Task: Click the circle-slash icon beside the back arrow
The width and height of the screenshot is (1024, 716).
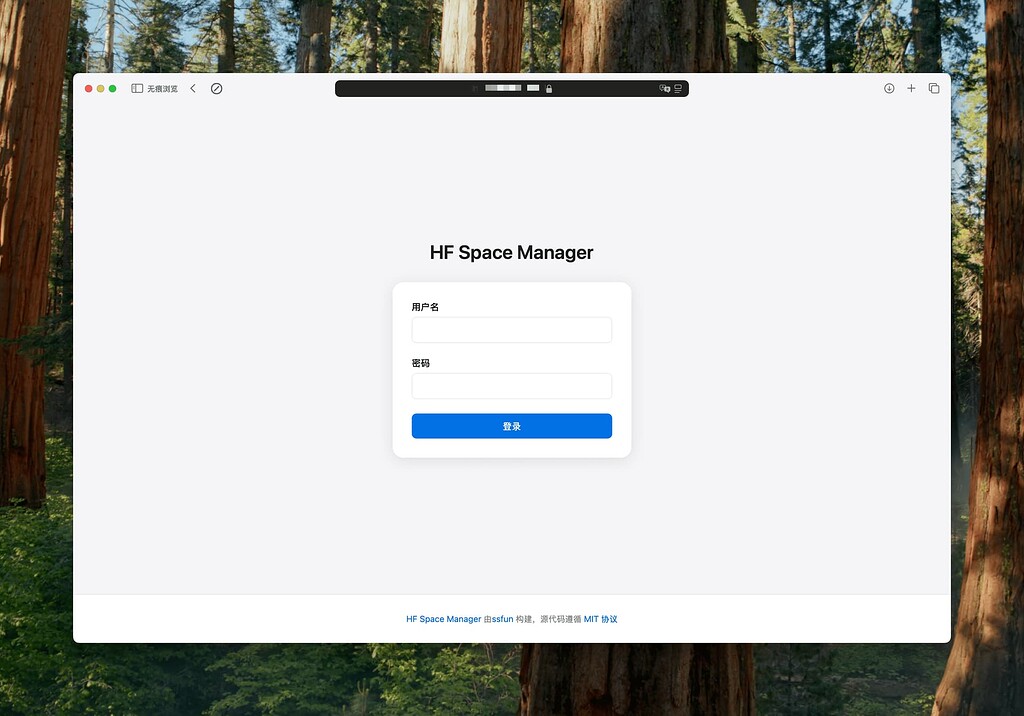Action: coord(217,88)
